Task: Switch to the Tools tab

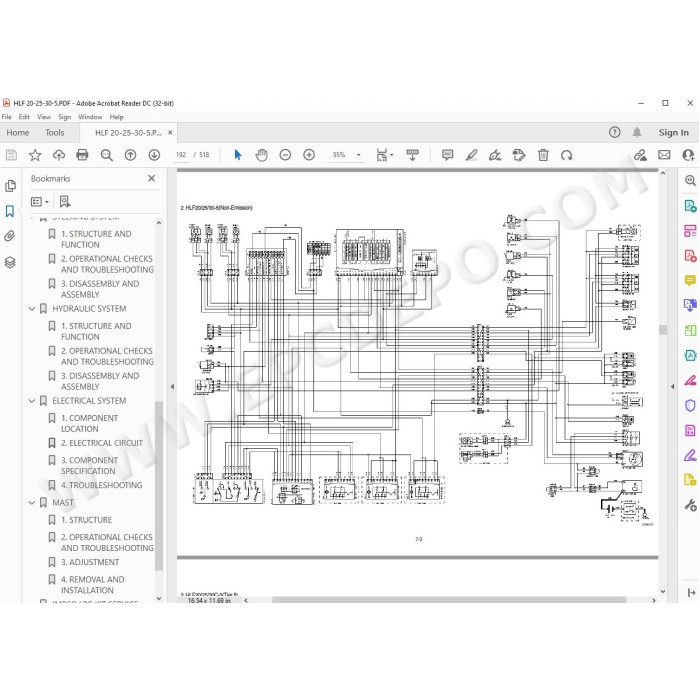Action: (54, 133)
